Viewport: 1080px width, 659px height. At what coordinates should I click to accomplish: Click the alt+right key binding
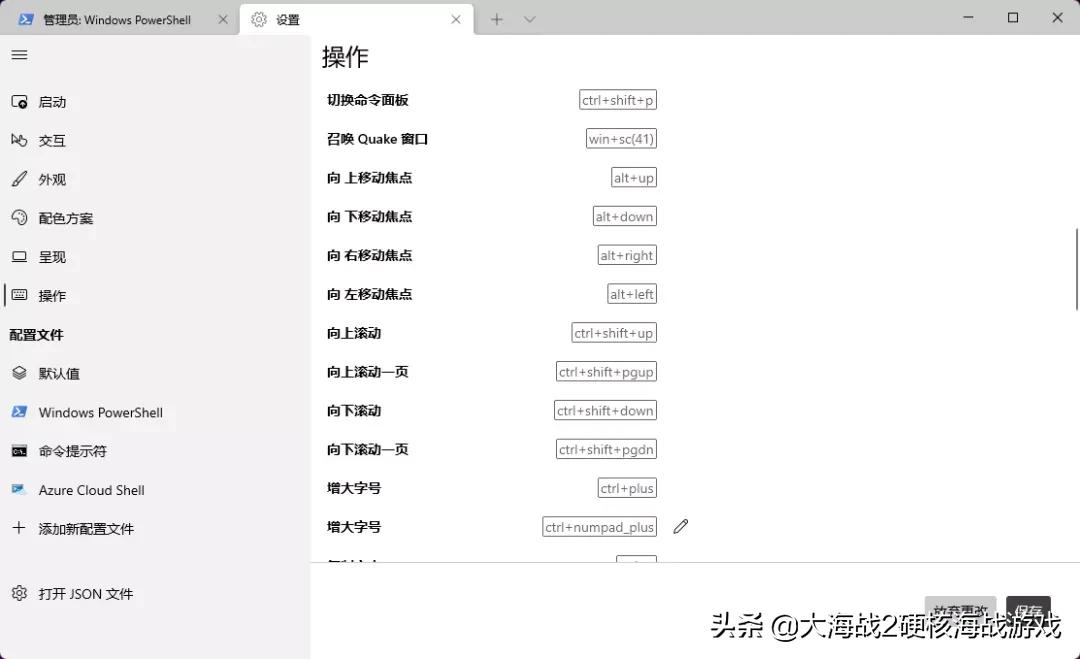click(x=627, y=255)
